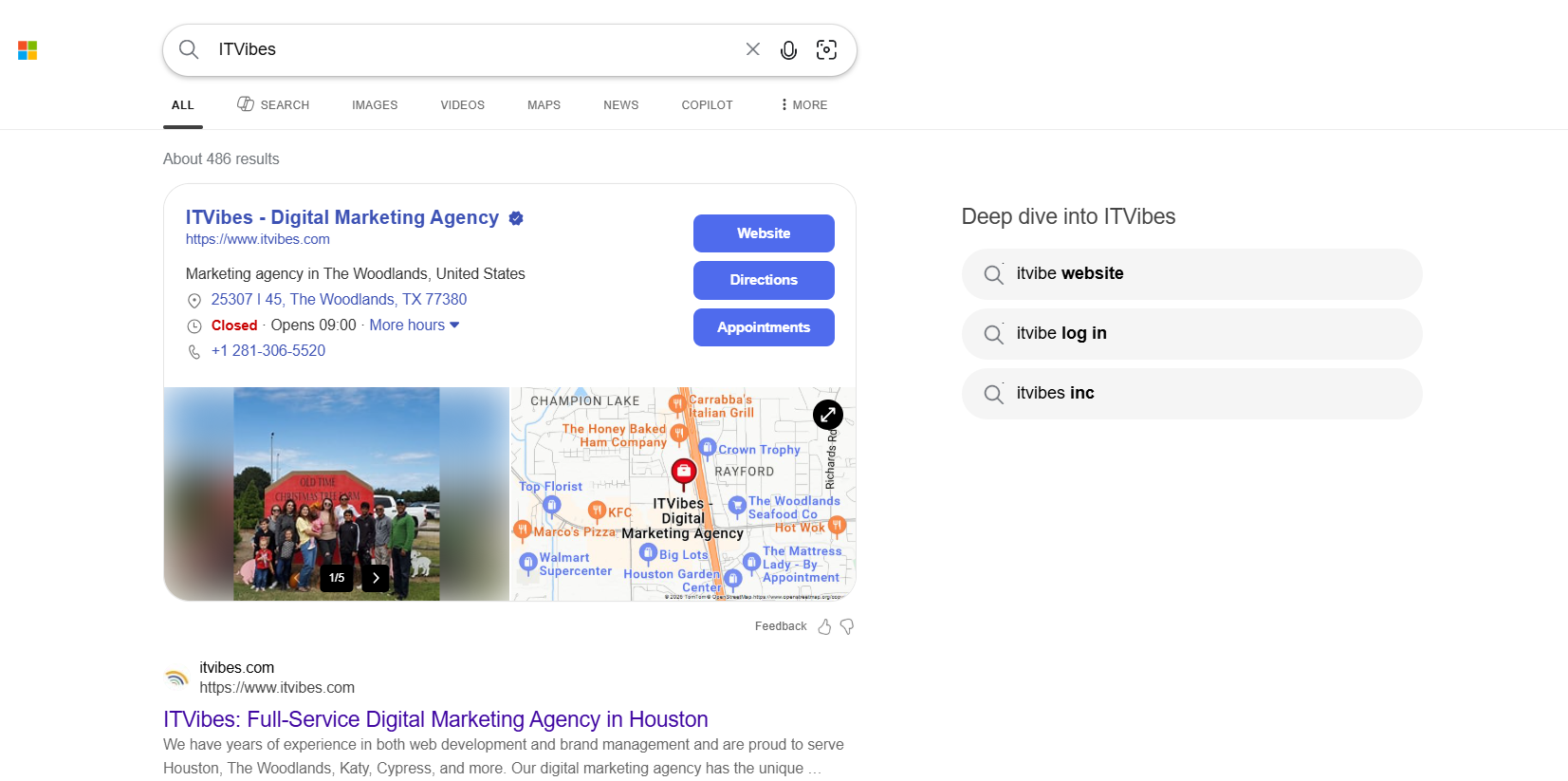
Task: Open ITVibes: Full-Service Digital Marketing Agency result
Action: (435, 719)
